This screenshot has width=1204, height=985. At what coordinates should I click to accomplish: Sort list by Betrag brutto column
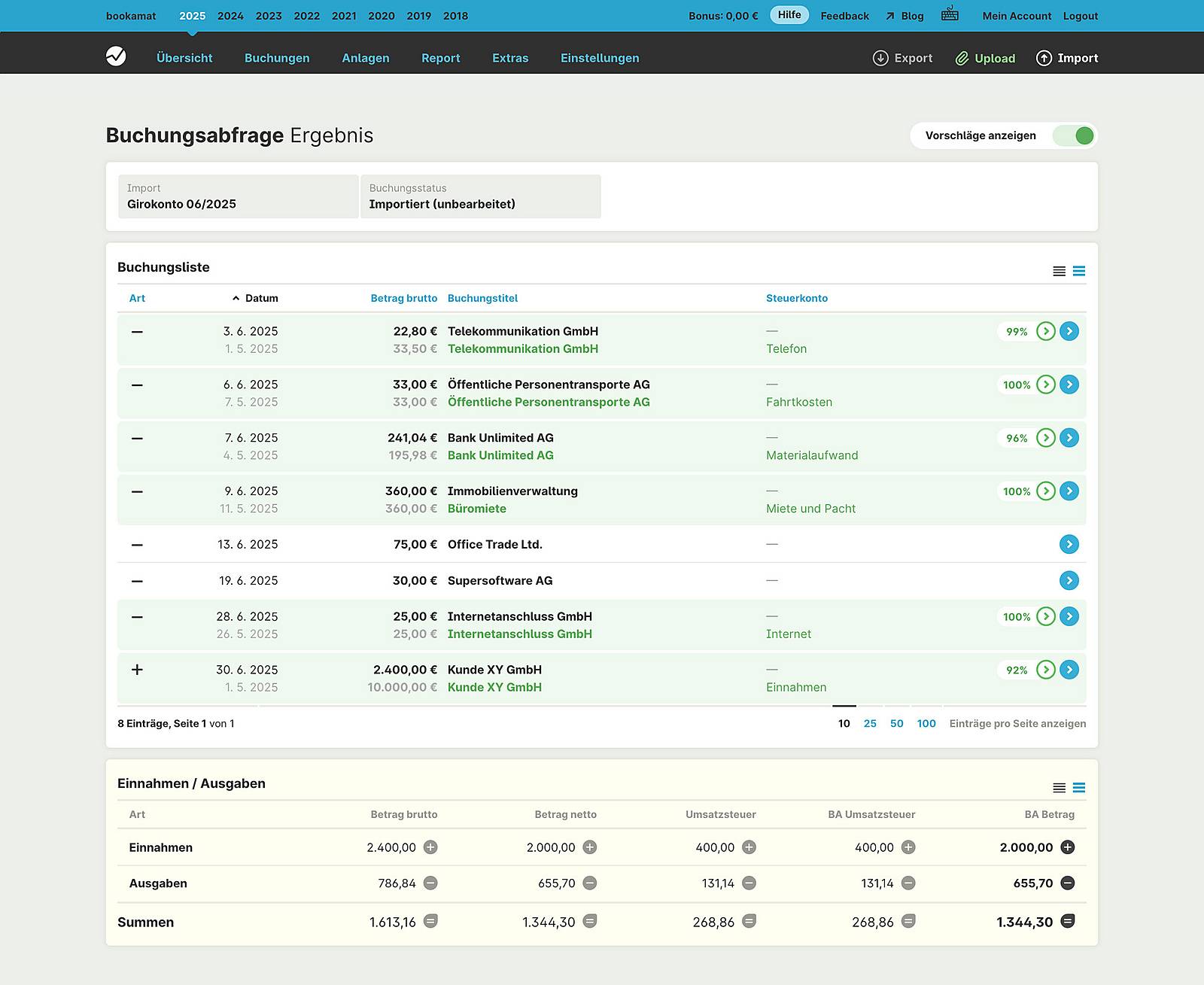click(404, 298)
